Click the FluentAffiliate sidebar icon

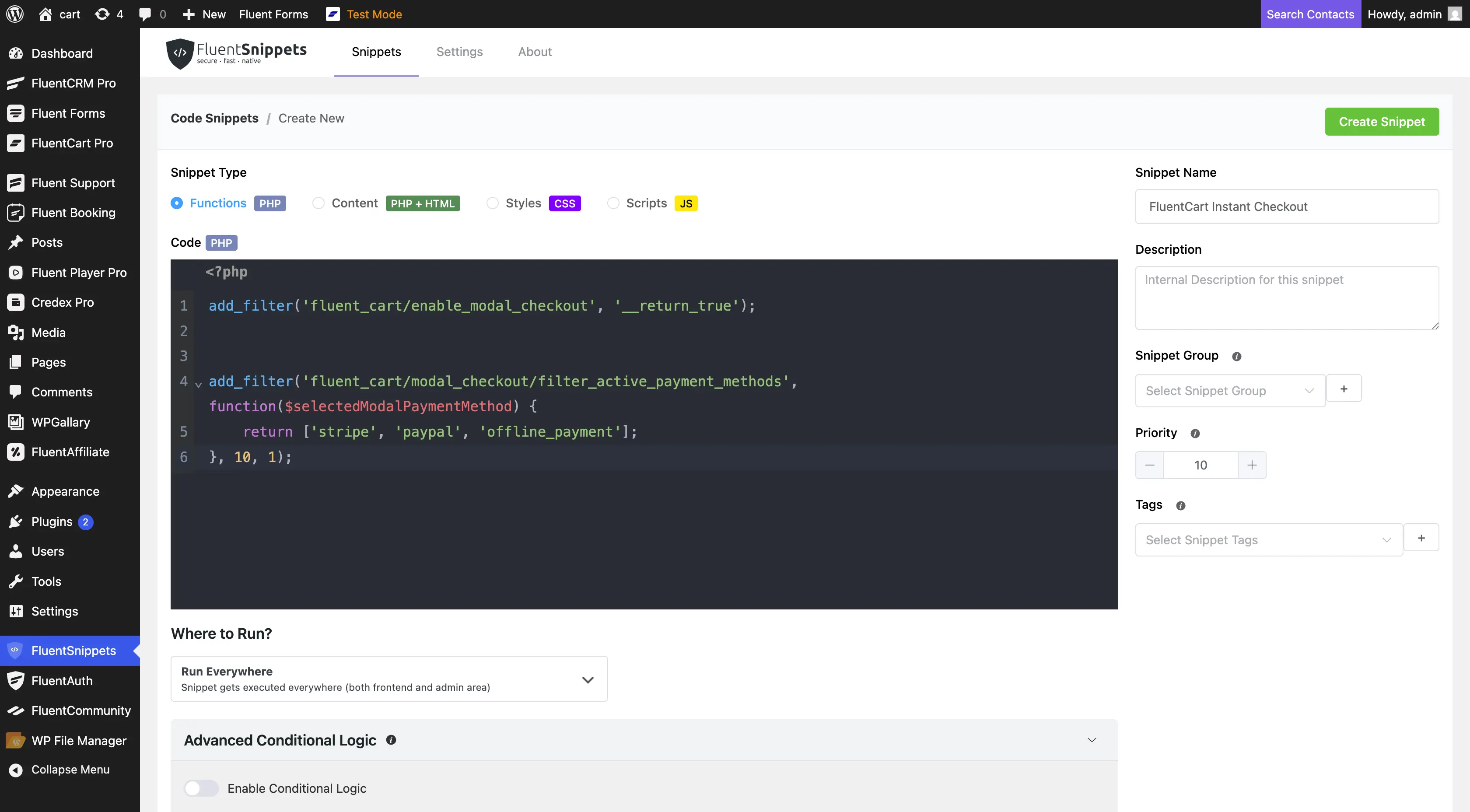tap(15, 451)
